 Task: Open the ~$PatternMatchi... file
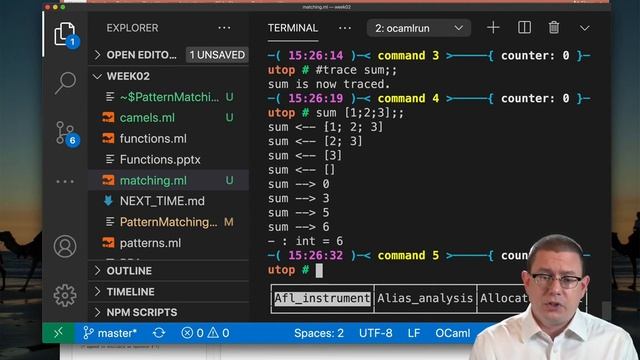(x=169, y=97)
